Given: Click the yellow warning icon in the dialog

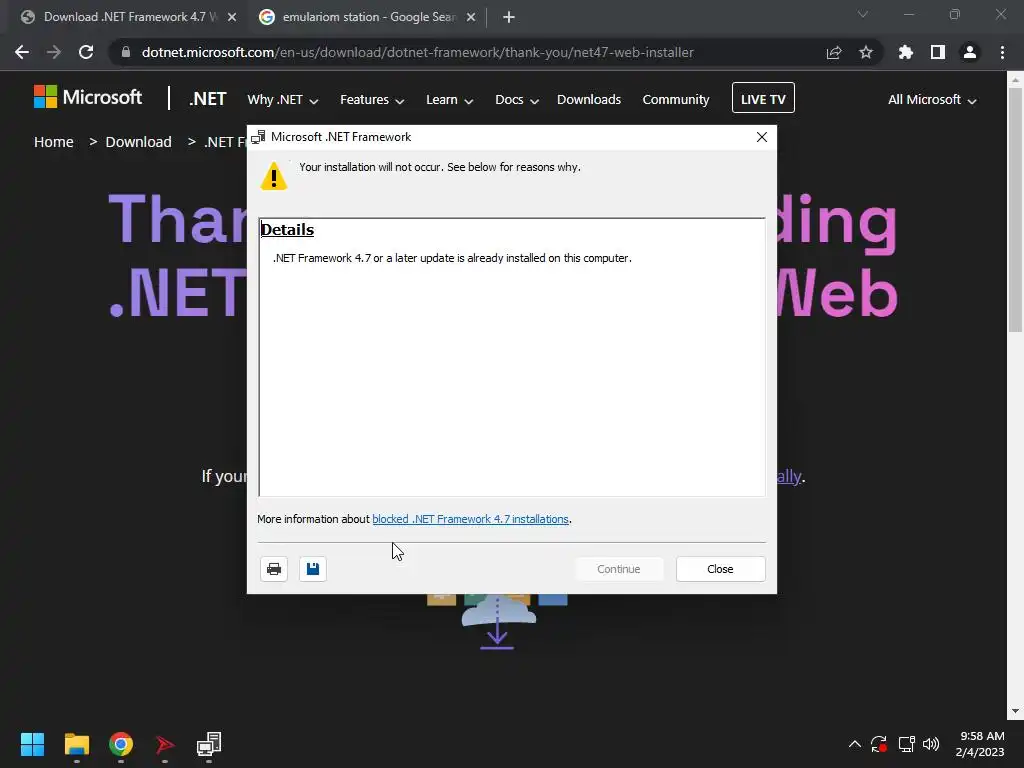Looking at the screenshot, I should click(274, 176).
